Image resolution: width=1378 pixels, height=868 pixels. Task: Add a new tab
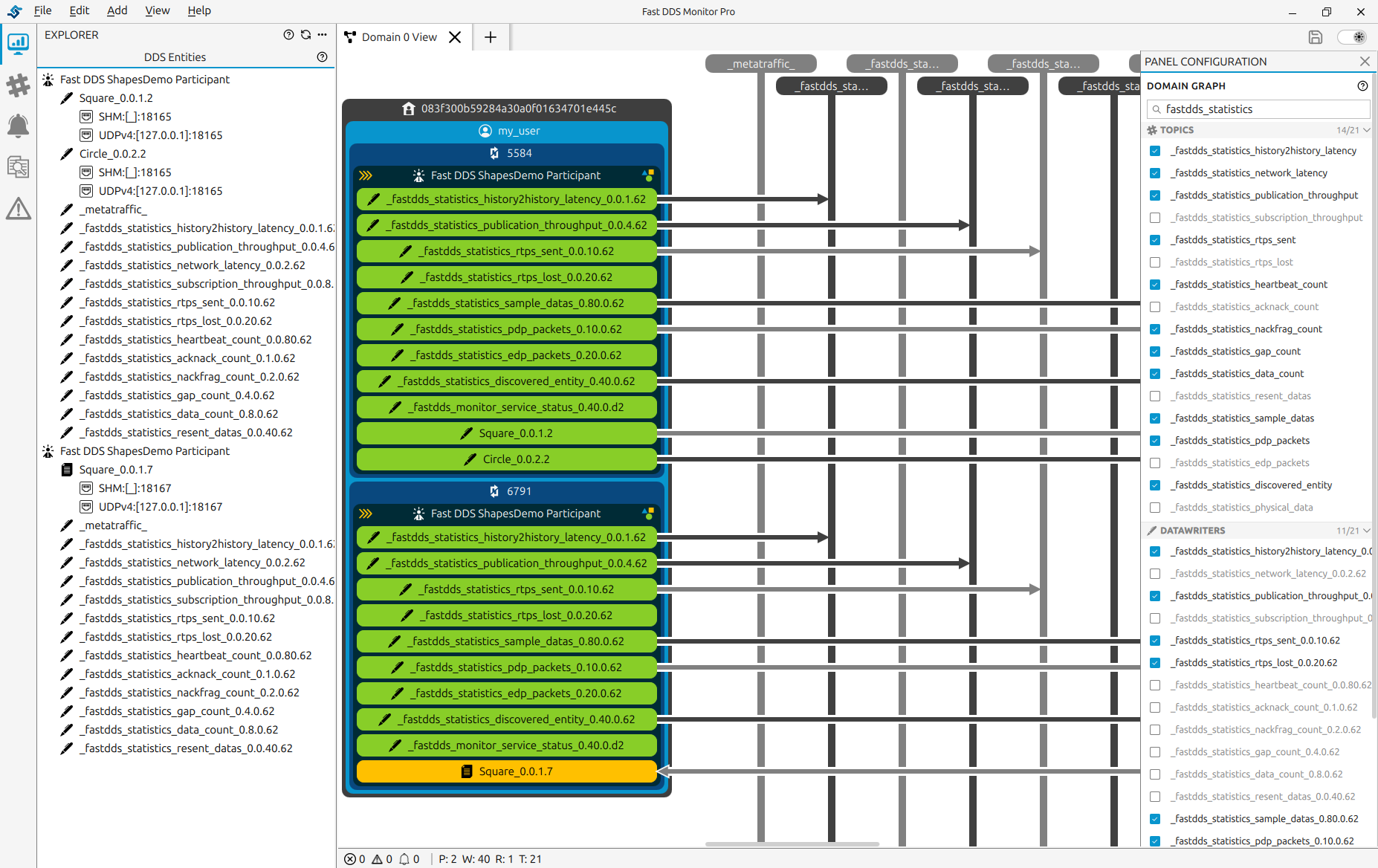tap(491, 37)
